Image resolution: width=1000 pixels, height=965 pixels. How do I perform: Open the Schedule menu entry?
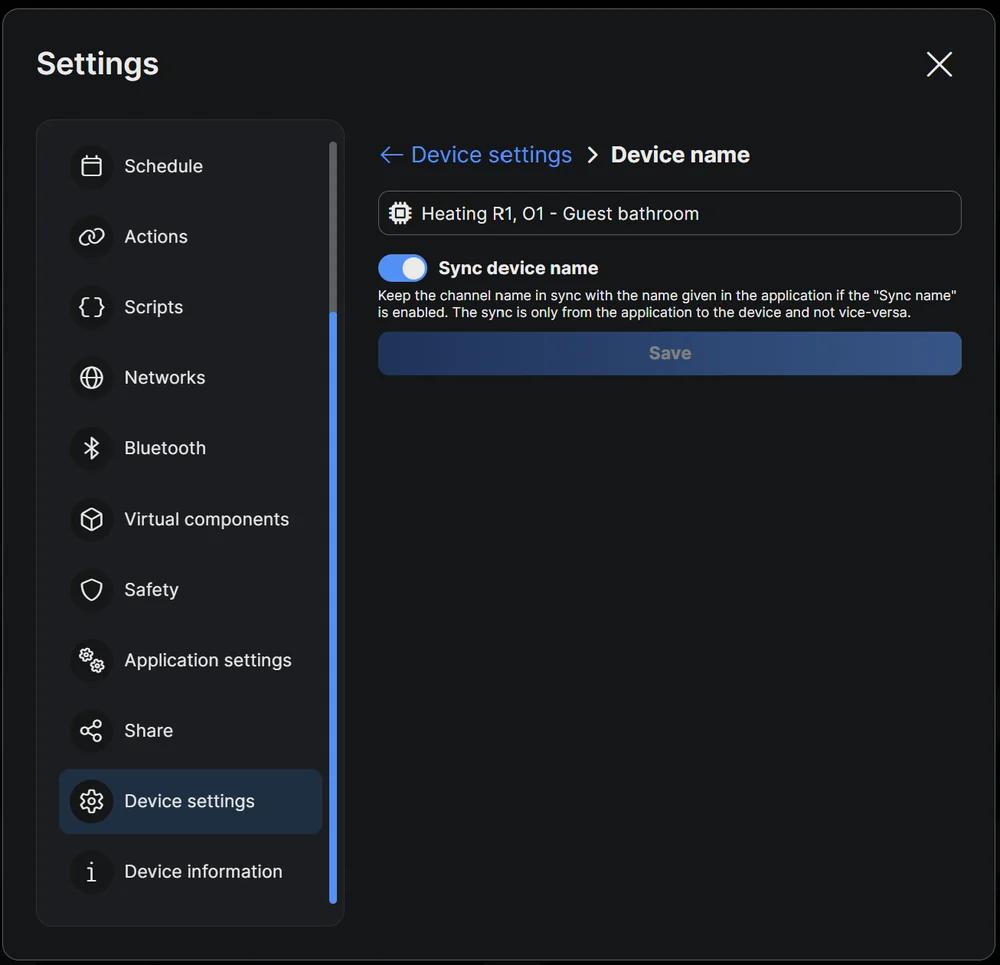(190, 166)
